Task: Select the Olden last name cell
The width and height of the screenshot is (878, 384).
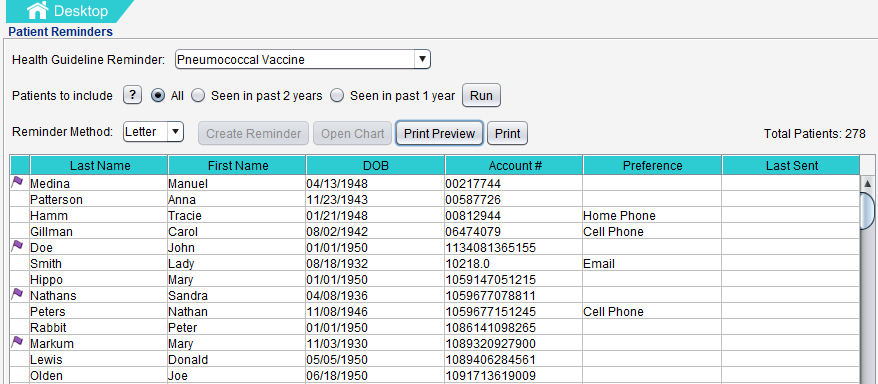Action: point(99,375)
